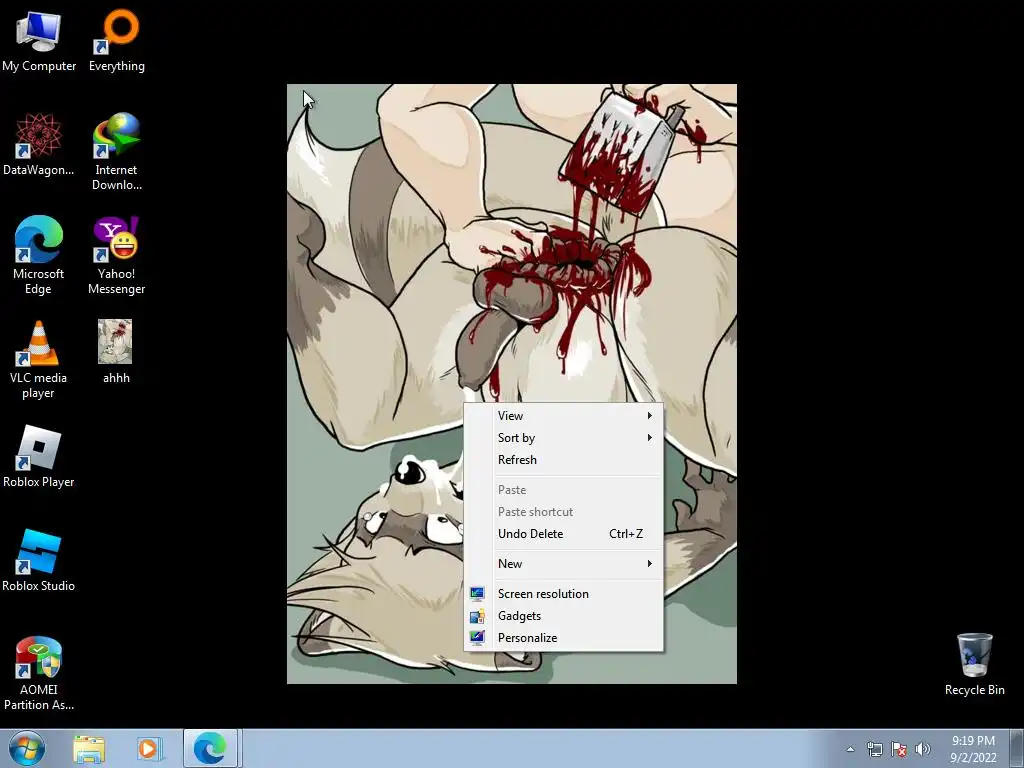Select the Roblox Studio desktop shortcut

[x=39, y=560]
